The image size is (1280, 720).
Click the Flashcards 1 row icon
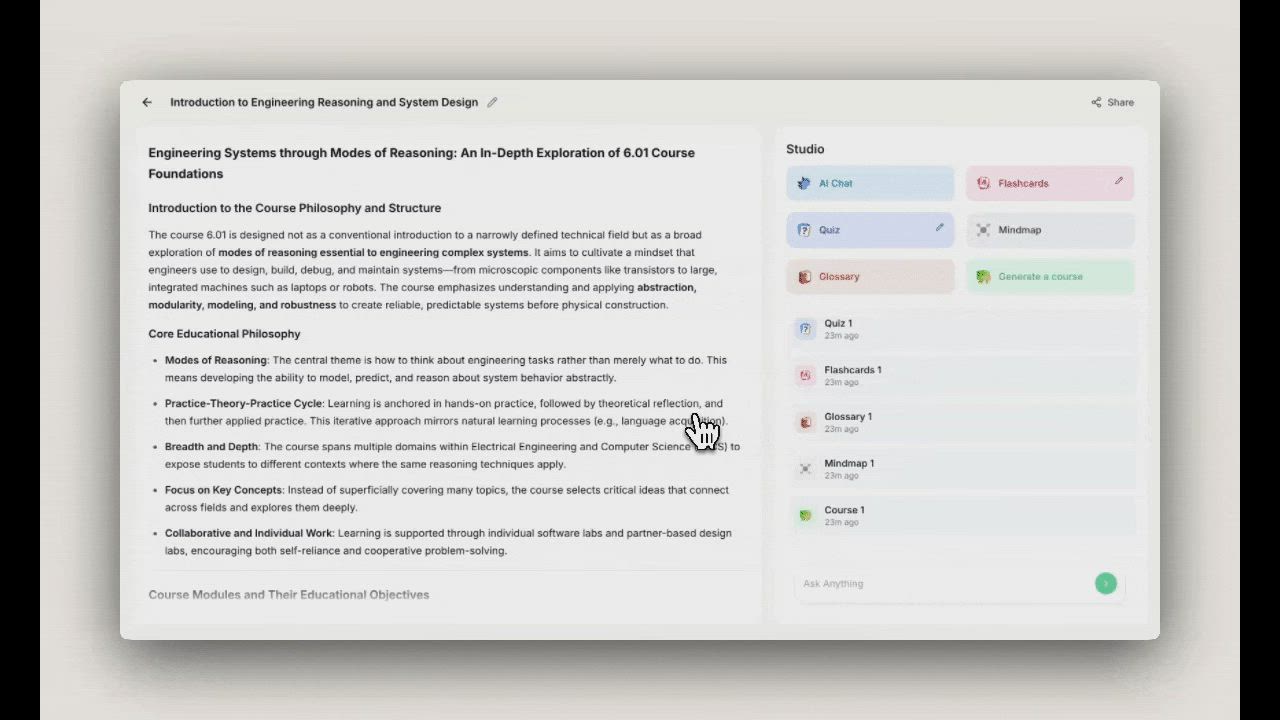[806, 376]
